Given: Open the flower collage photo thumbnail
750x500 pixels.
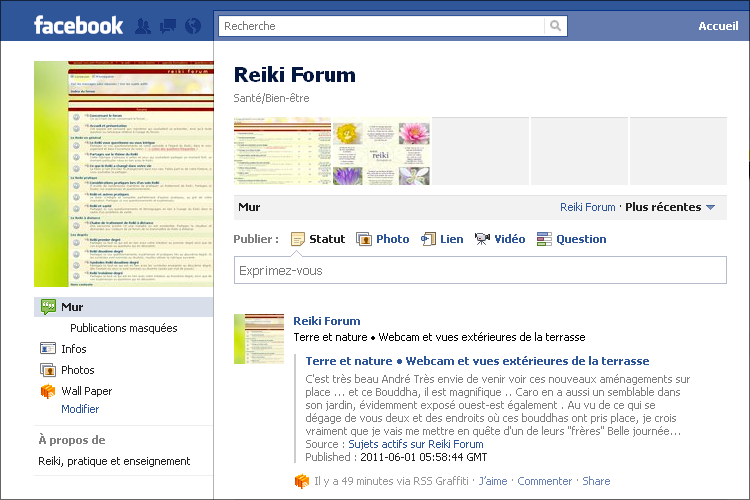Looking at the screenshot, I should 381,153.
